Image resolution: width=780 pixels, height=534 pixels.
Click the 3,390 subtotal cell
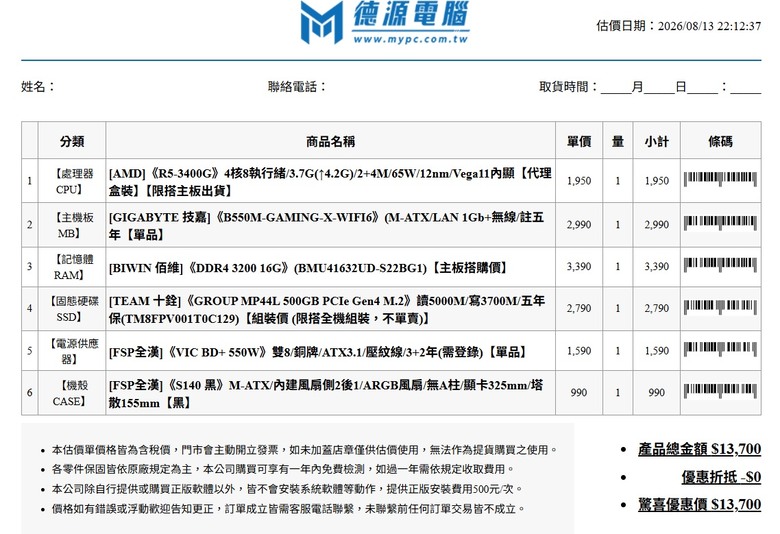657,266
